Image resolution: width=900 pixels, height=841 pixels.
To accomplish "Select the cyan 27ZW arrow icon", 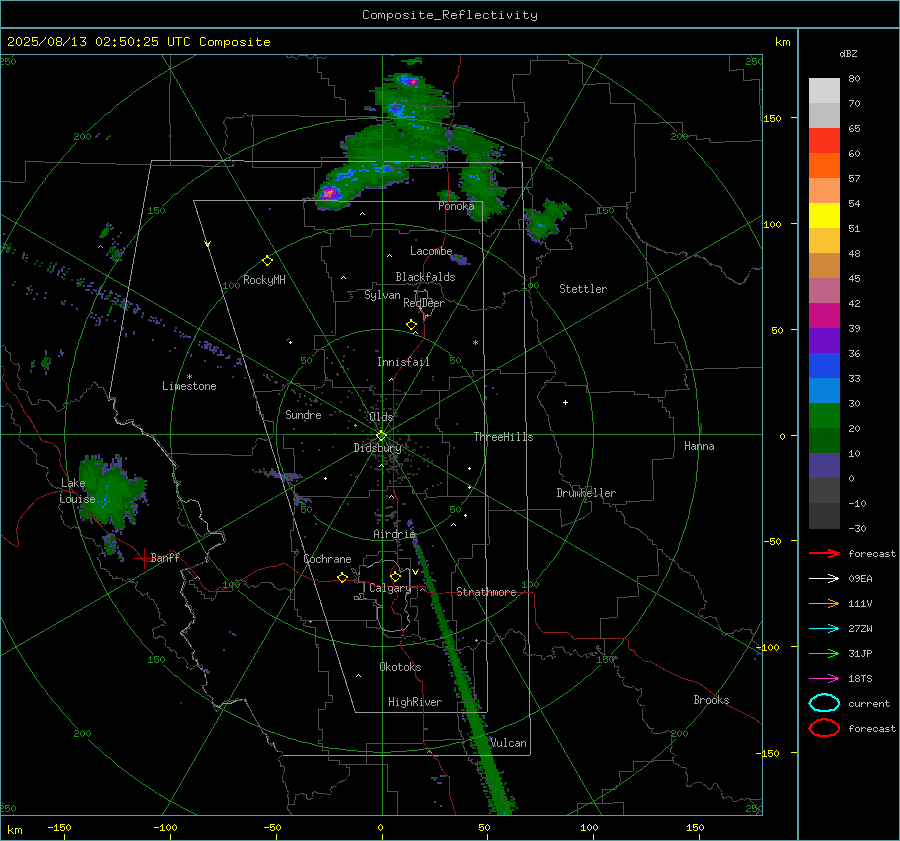I will 824,629.
